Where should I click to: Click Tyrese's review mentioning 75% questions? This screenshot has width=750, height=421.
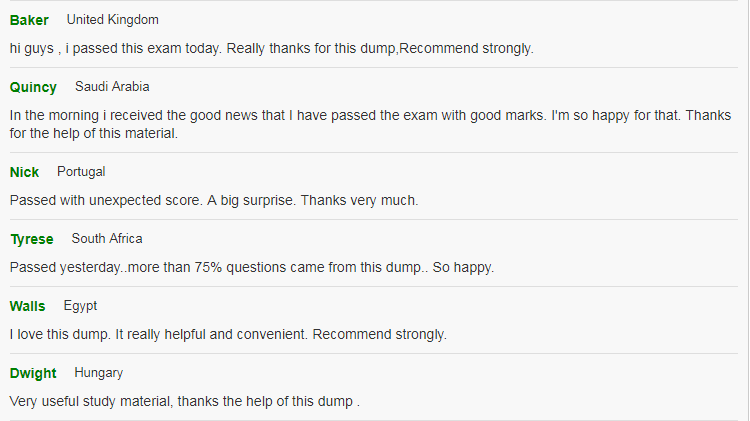(x=252, y=267)
